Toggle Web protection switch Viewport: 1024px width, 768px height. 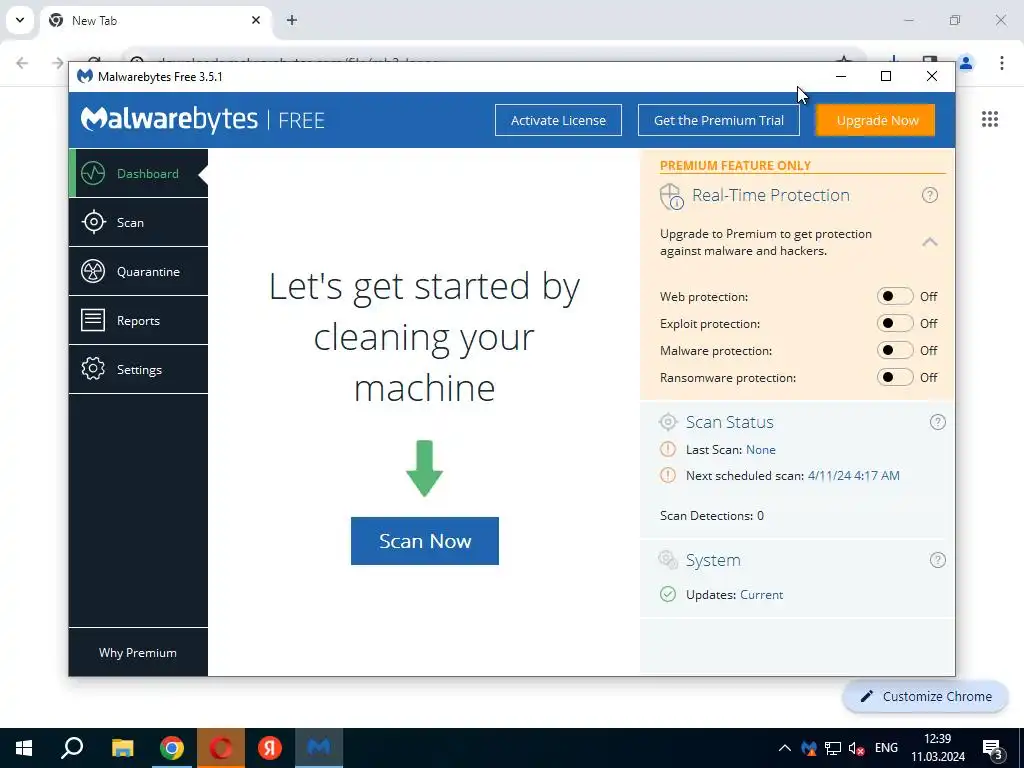[x=895, y=296]
